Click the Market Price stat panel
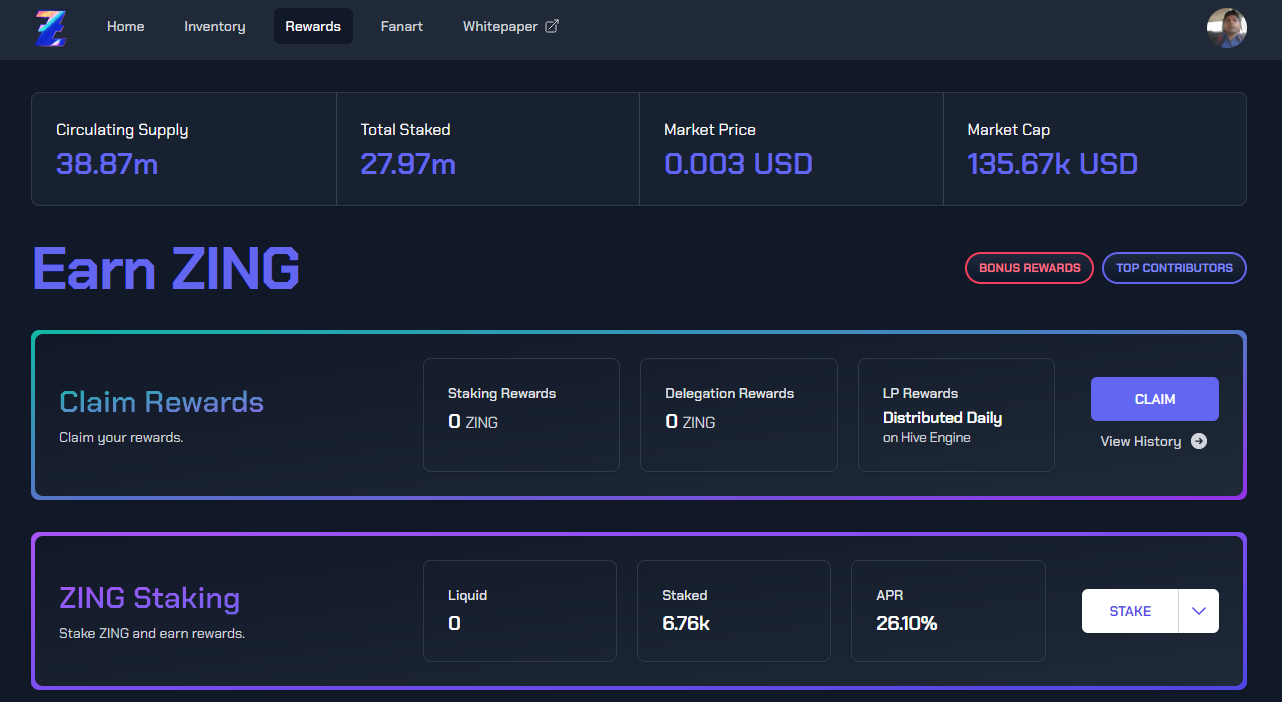Screen dimensions: 1282x702 pos(790,149)
